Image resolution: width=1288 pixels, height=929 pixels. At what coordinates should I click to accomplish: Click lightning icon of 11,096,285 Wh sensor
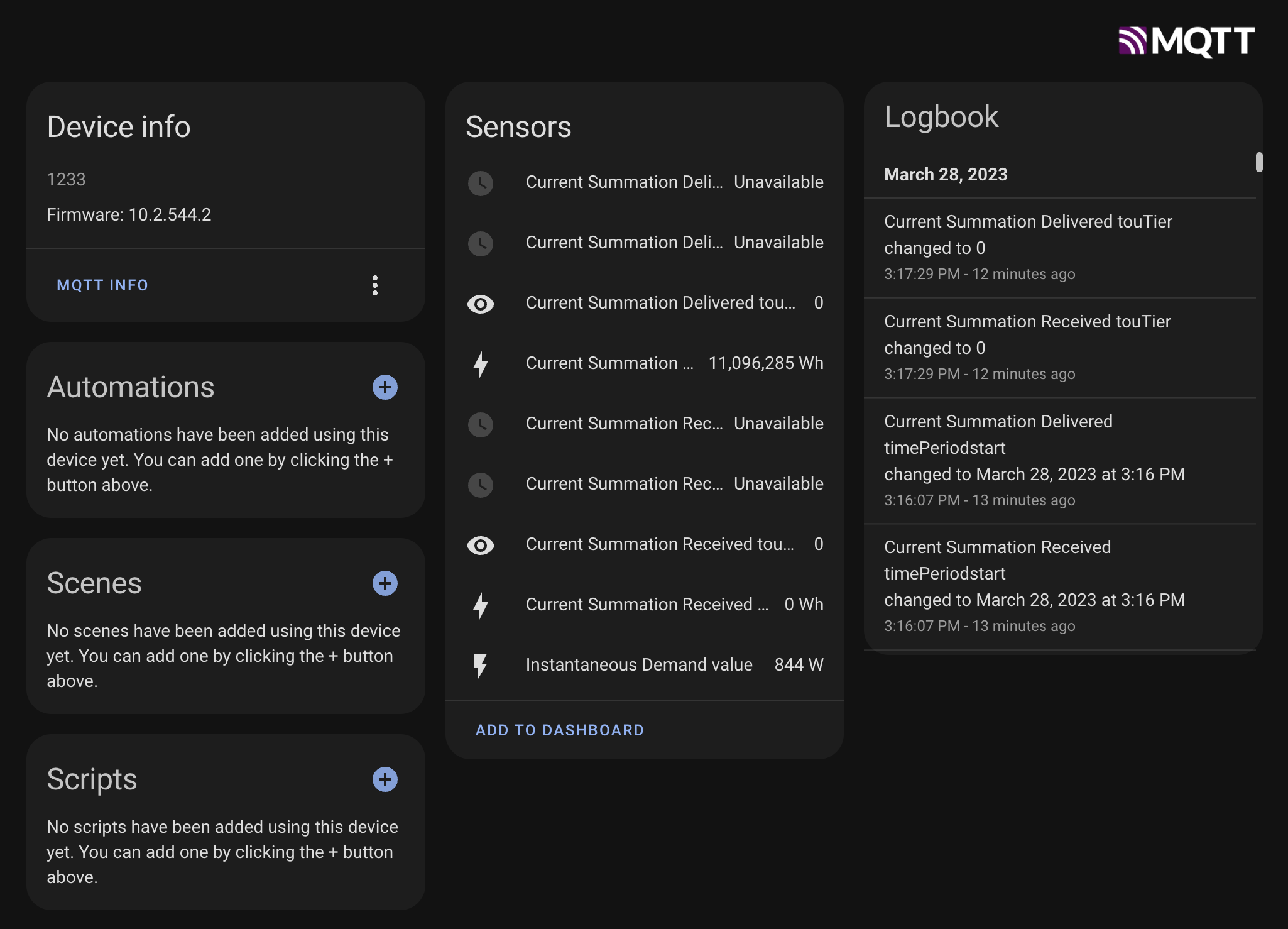click(x=481, y=364)
